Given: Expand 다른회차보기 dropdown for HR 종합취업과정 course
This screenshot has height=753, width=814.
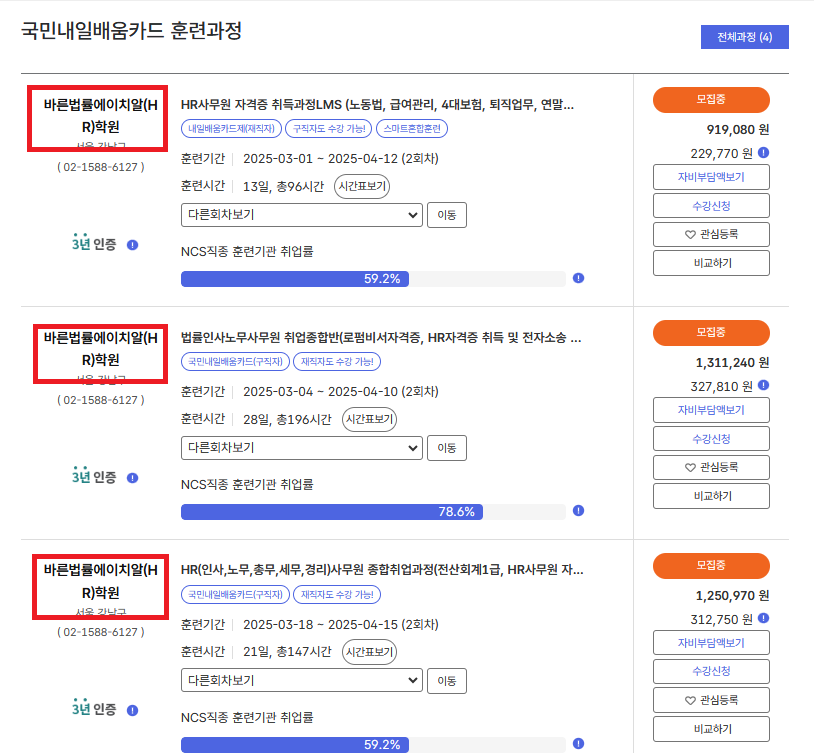Looking at the screenshot, I should click(x=302, y=681).
